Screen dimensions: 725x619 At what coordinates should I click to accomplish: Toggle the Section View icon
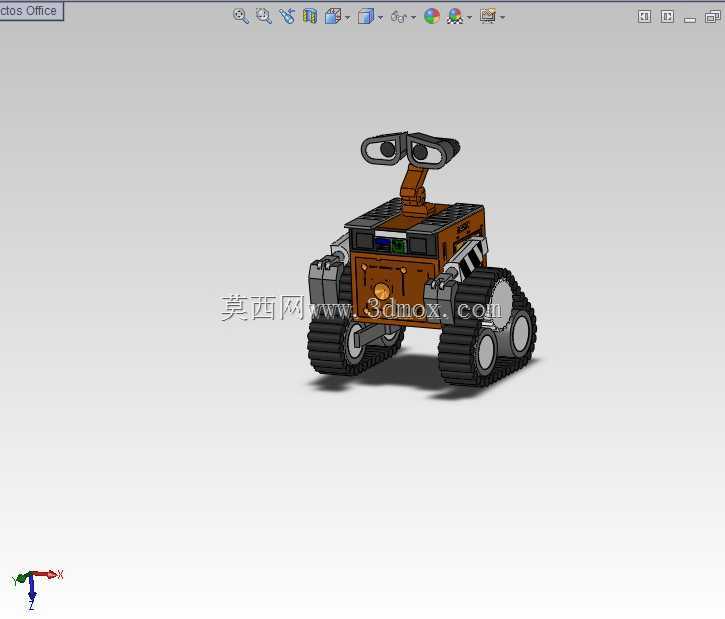pos(310,16)
